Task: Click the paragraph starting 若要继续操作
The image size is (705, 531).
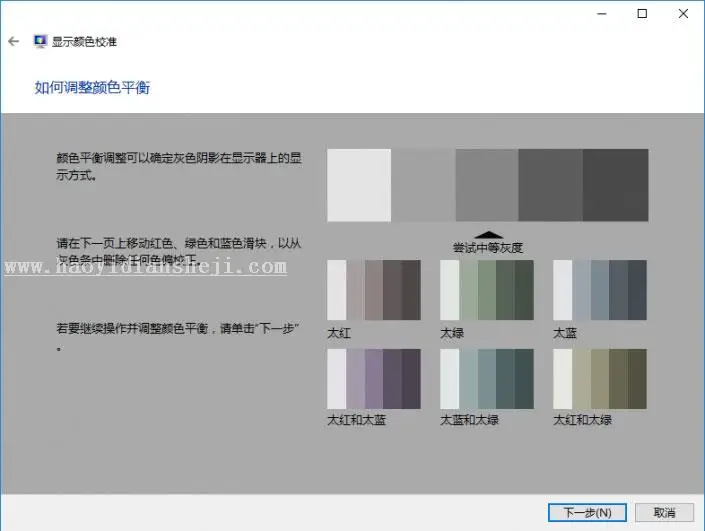Action: 178,337
